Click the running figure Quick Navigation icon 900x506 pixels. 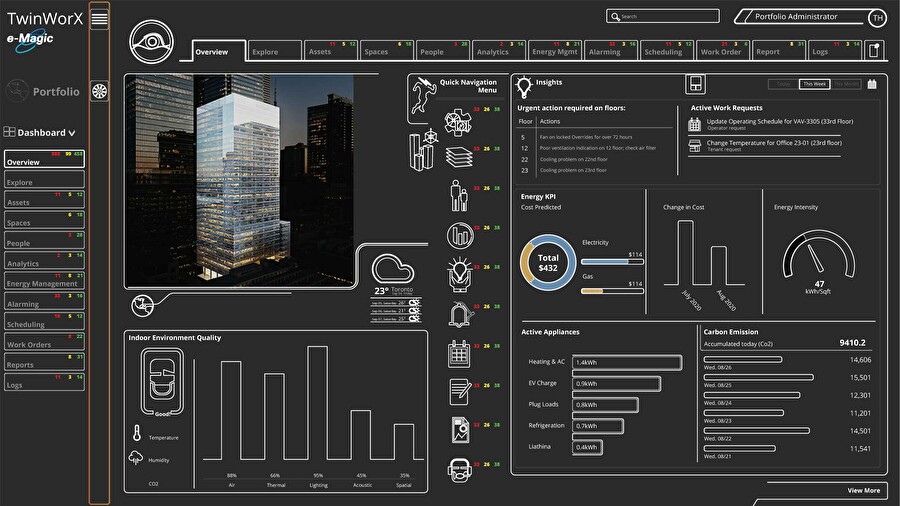[x=423, y=95]
